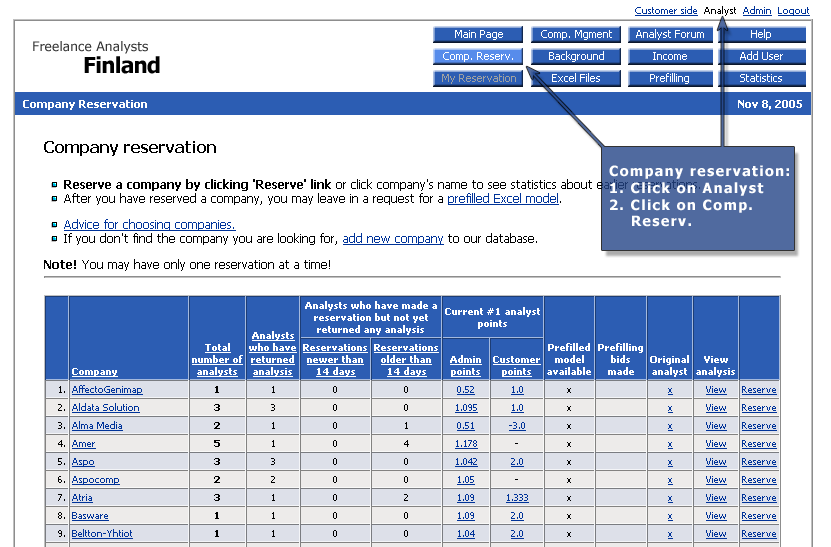Open admin points 1.095 for Aldata Solution

tap(466, 408)
